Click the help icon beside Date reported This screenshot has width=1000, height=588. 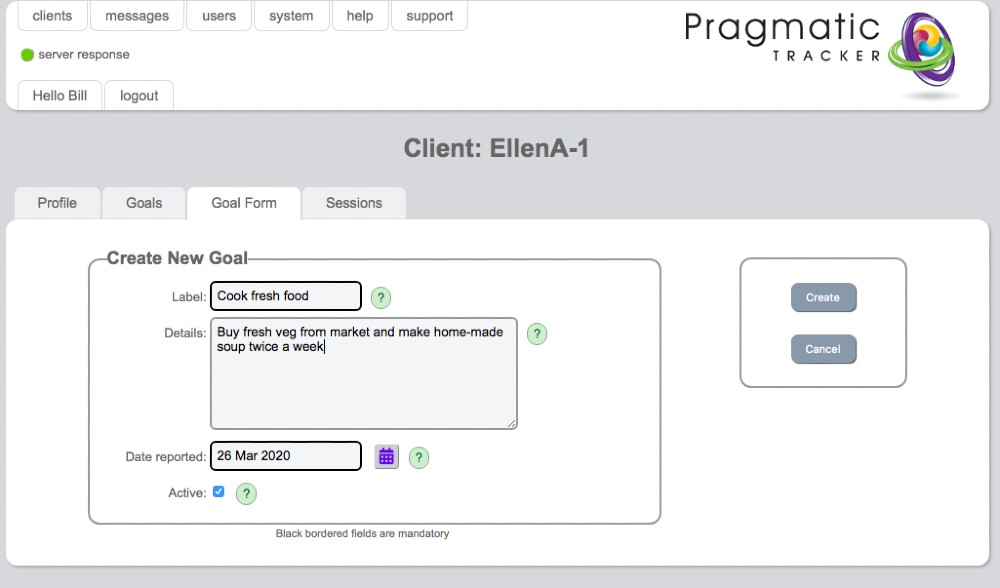coord(419,457)
